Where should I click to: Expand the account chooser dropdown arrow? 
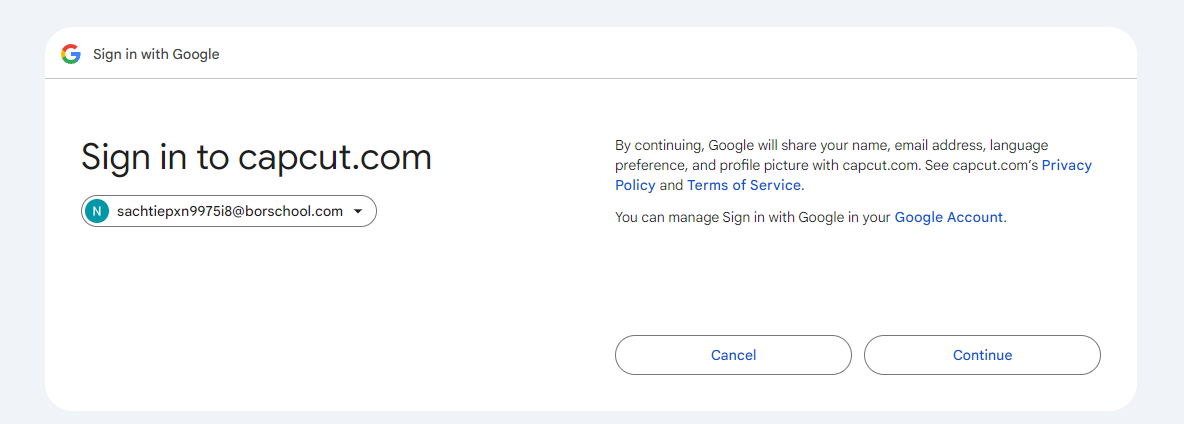point(358,211)
